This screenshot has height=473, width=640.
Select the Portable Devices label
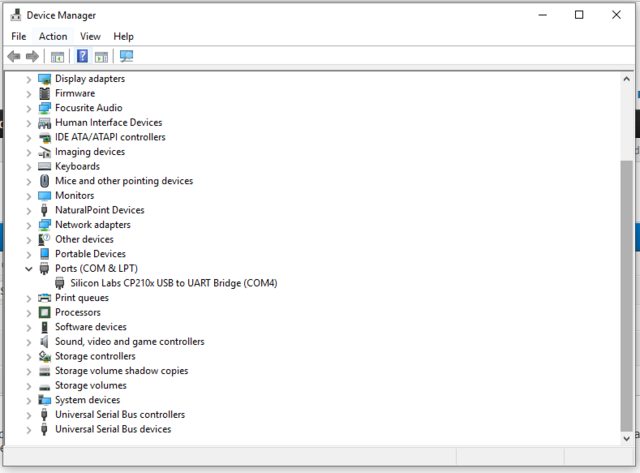pyautogui.click(x=91, y=254)
